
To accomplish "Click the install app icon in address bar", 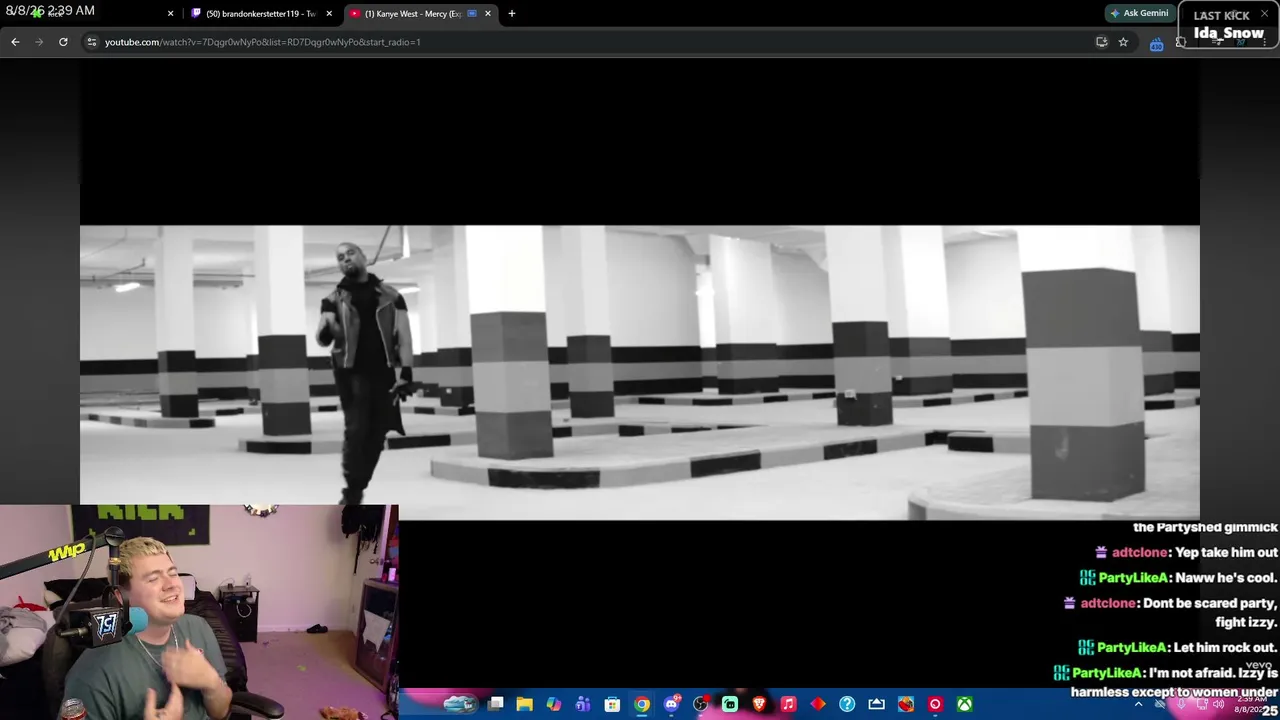I will pos(1102,42).
